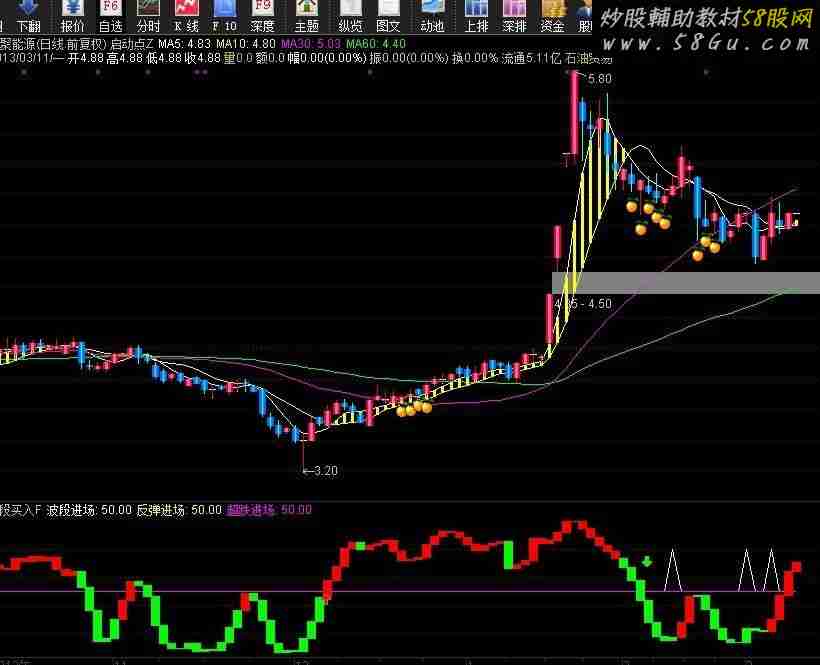Click the purple MA30: 5.03 label
The height and width of the screenshot is (665, 820).
311,44
